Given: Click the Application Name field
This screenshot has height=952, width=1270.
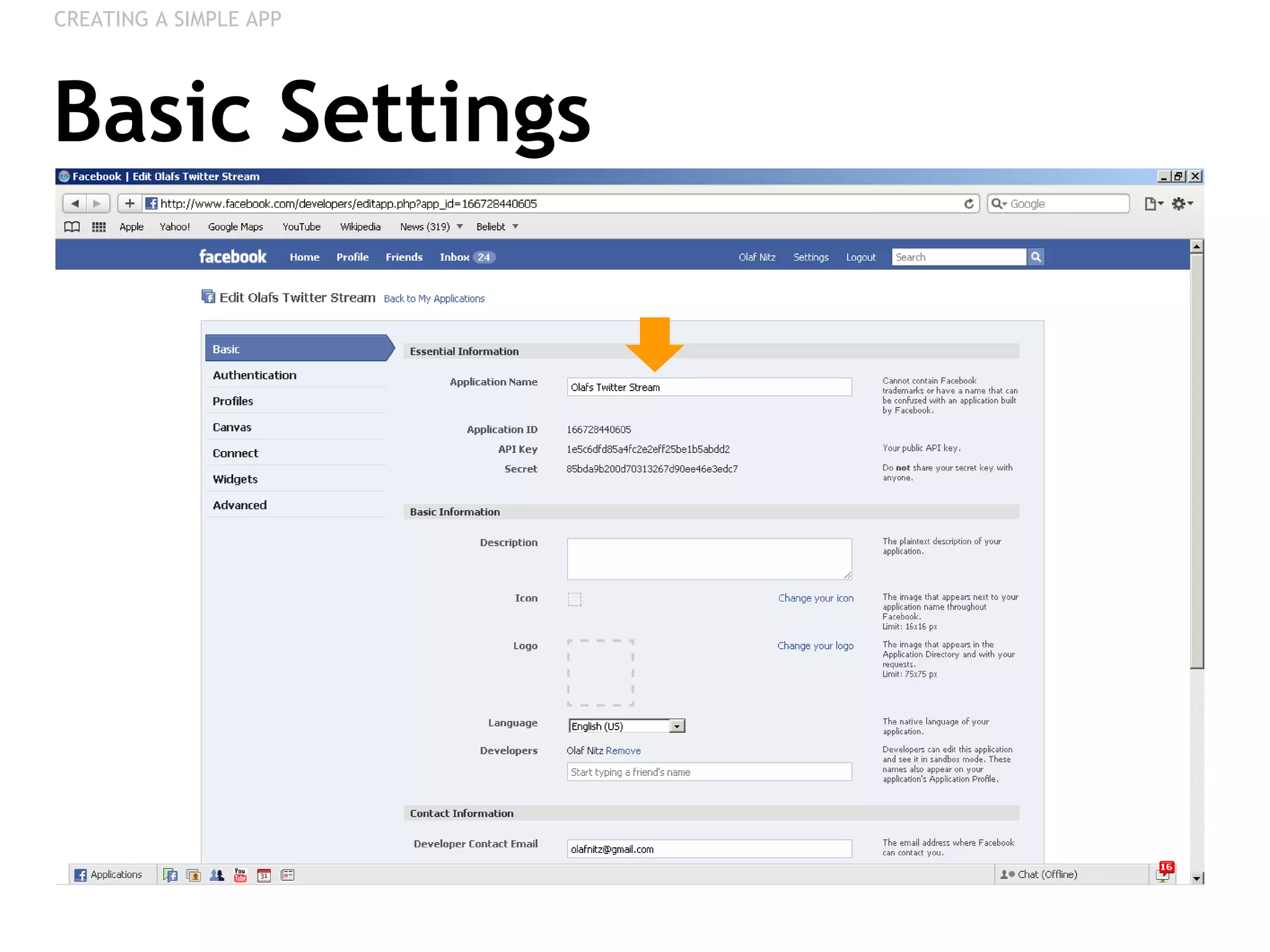Looking at the screenshot, I should tap(709, 387).
